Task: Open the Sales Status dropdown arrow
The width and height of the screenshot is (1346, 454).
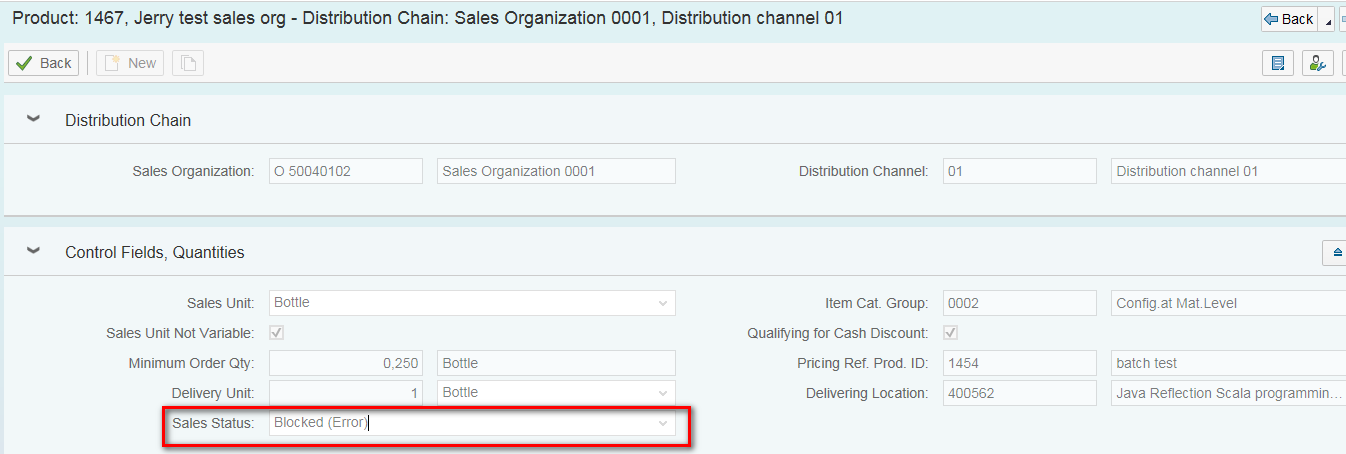Action: tap(662, 424)
